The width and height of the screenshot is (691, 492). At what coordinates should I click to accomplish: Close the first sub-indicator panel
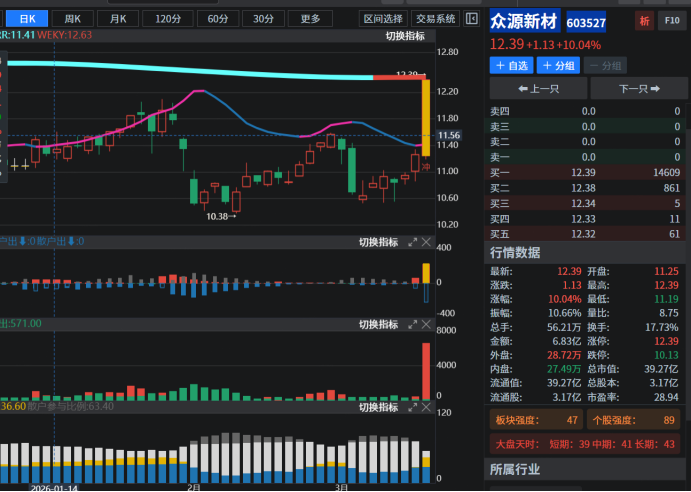pos(426,243)
